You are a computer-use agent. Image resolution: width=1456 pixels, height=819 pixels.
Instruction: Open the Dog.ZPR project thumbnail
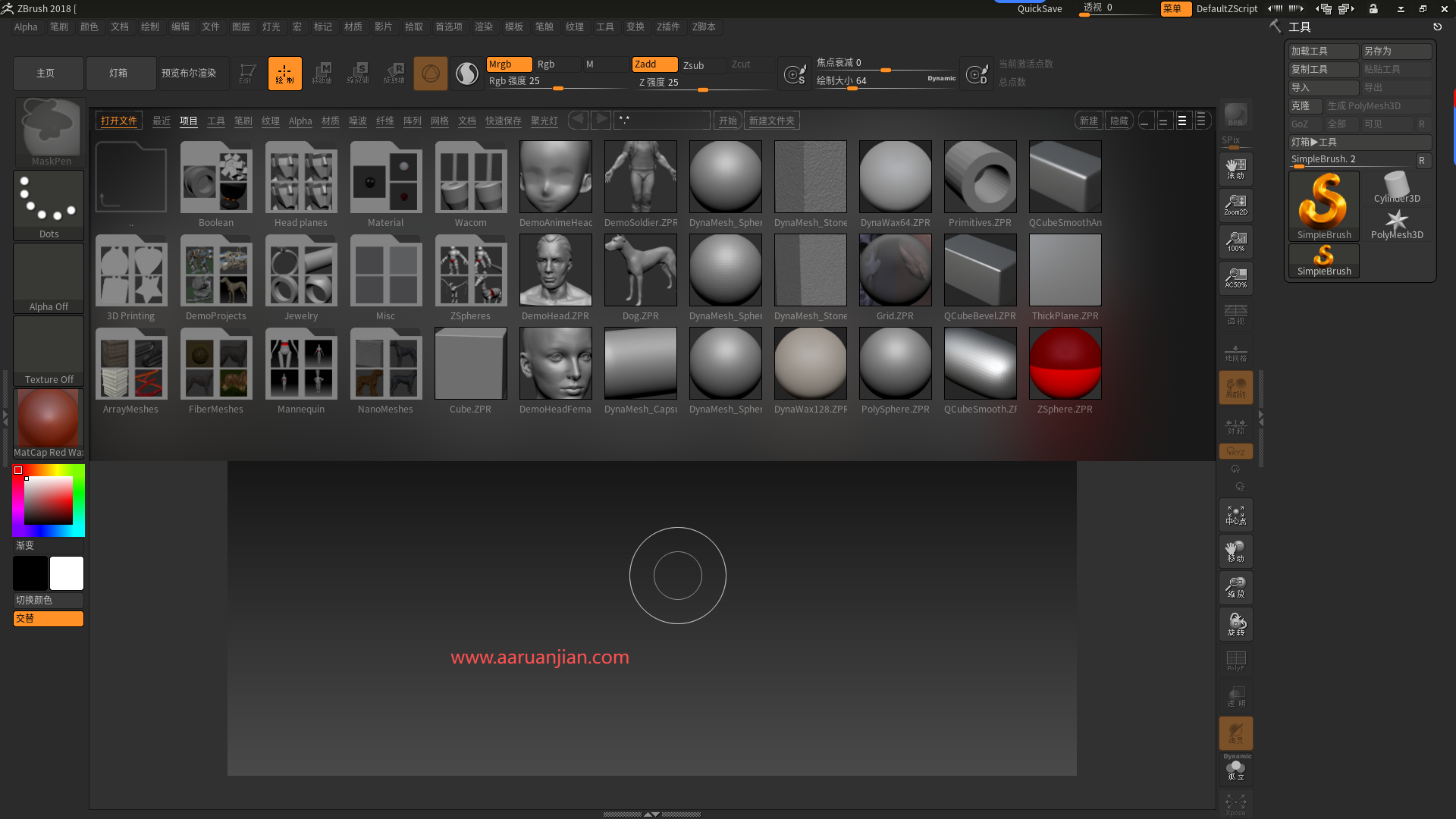pos(640,269)
